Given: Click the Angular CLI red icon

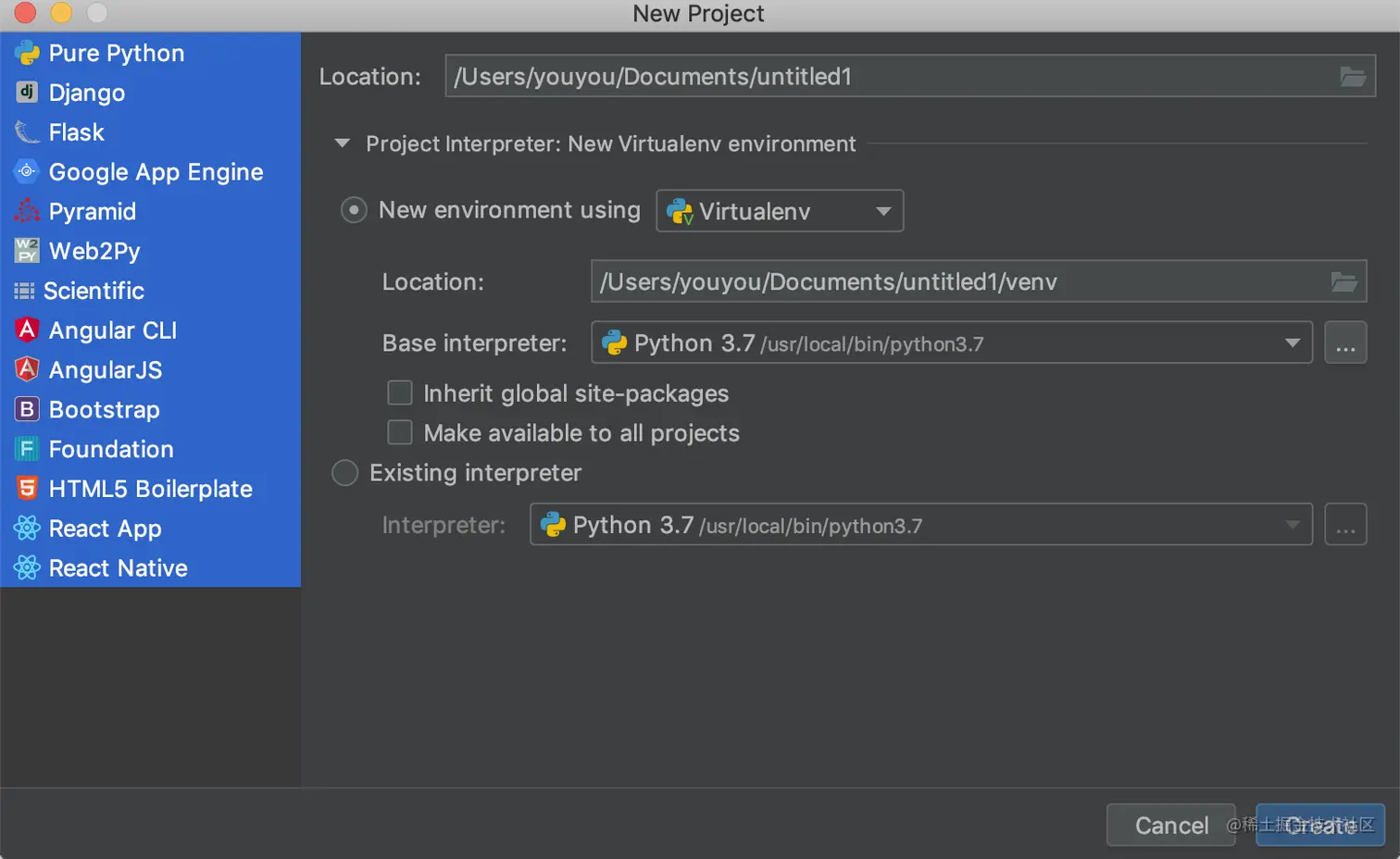Looking at the screenshot, I should coord(27,330).
